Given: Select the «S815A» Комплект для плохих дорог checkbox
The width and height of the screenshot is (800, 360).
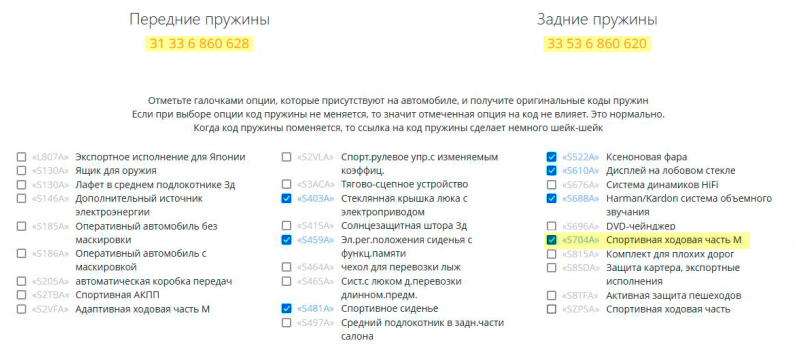Looking at the screenshot, I should [552, 253].
